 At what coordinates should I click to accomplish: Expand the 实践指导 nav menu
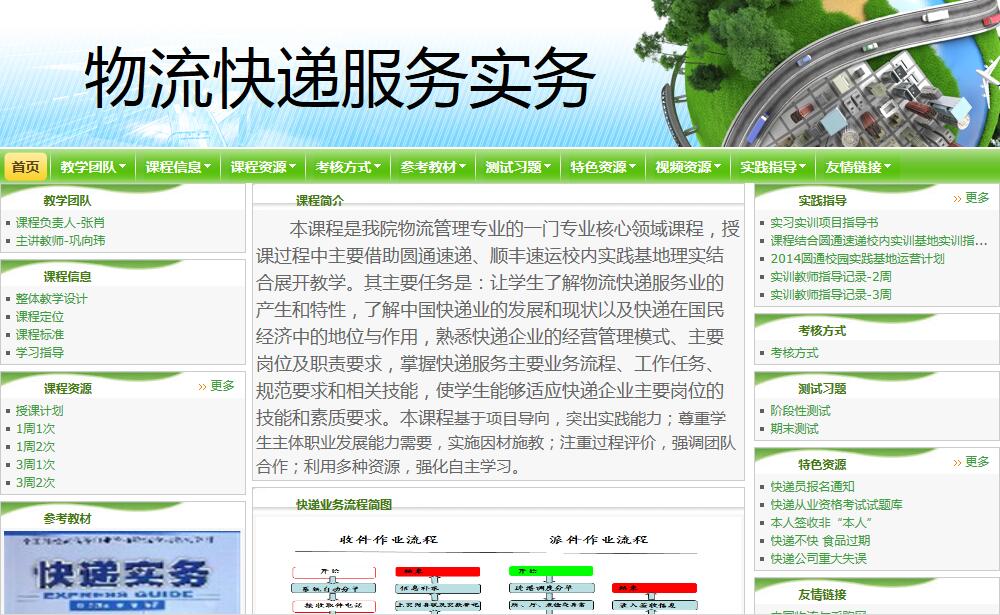[x=772, y=167]
